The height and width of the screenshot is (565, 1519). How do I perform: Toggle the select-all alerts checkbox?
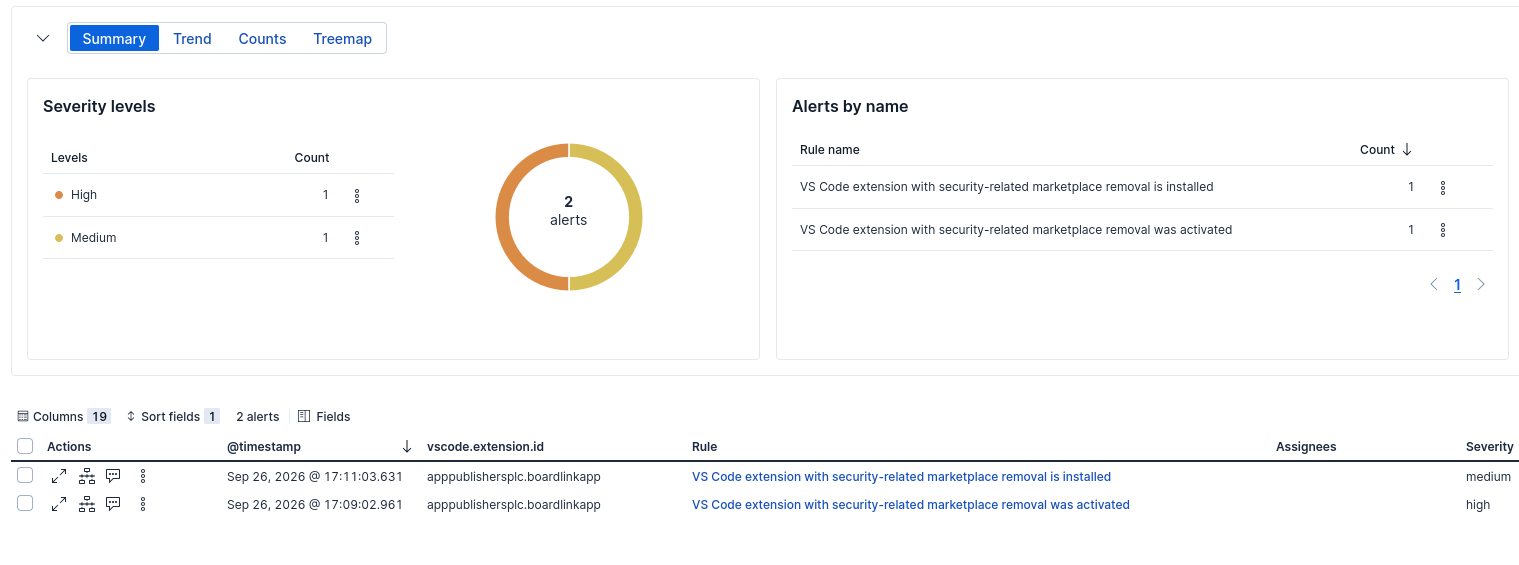coord(25,446)
